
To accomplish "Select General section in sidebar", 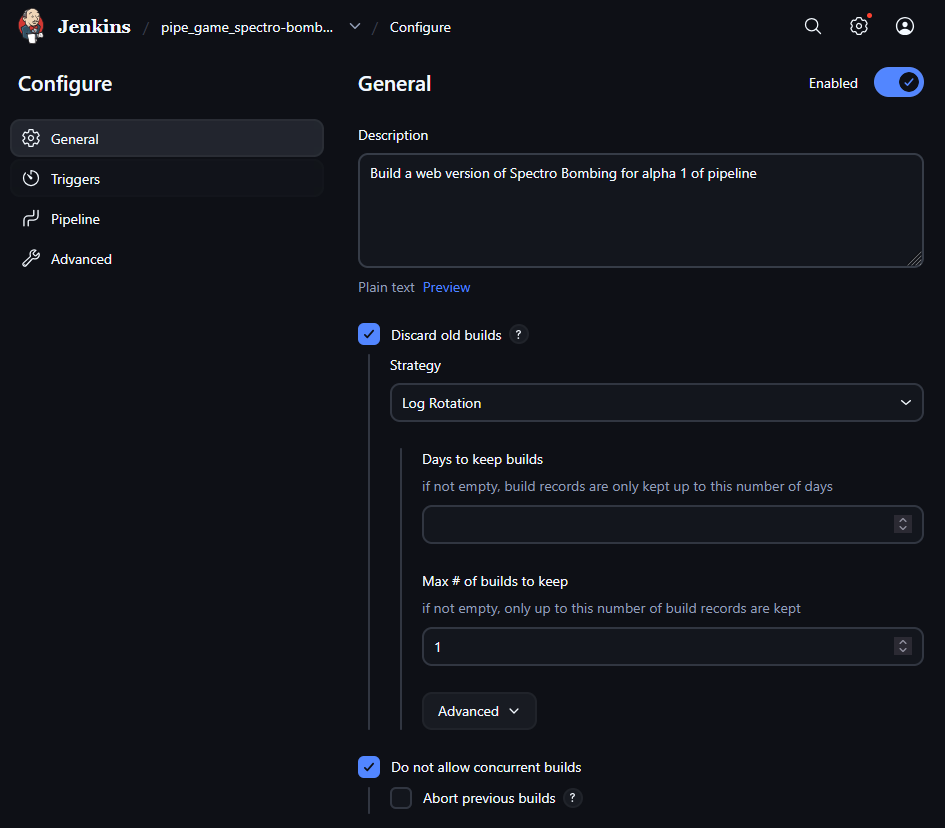I will tap(167, 139).
